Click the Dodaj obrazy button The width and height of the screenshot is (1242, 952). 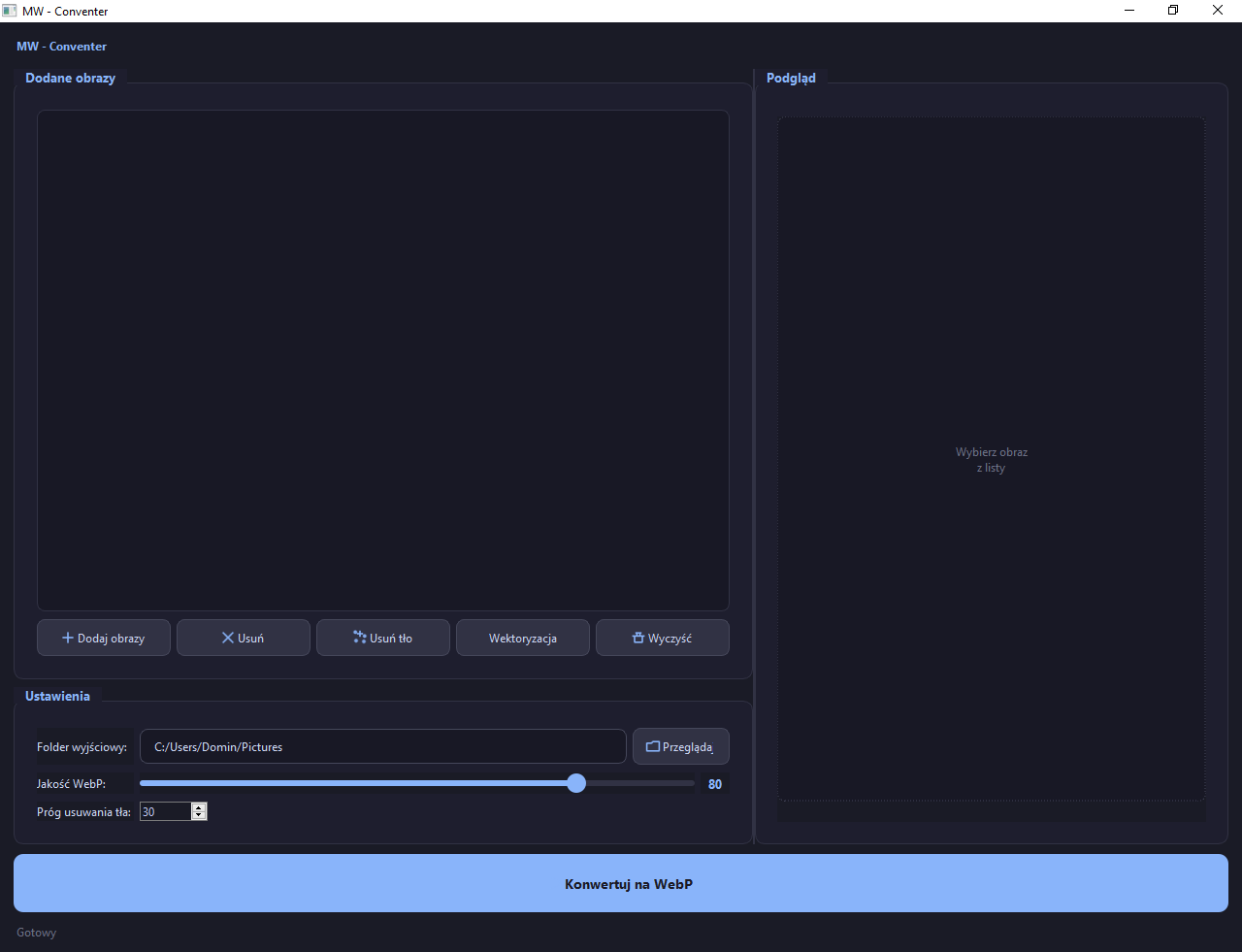[x=104, y=638]
